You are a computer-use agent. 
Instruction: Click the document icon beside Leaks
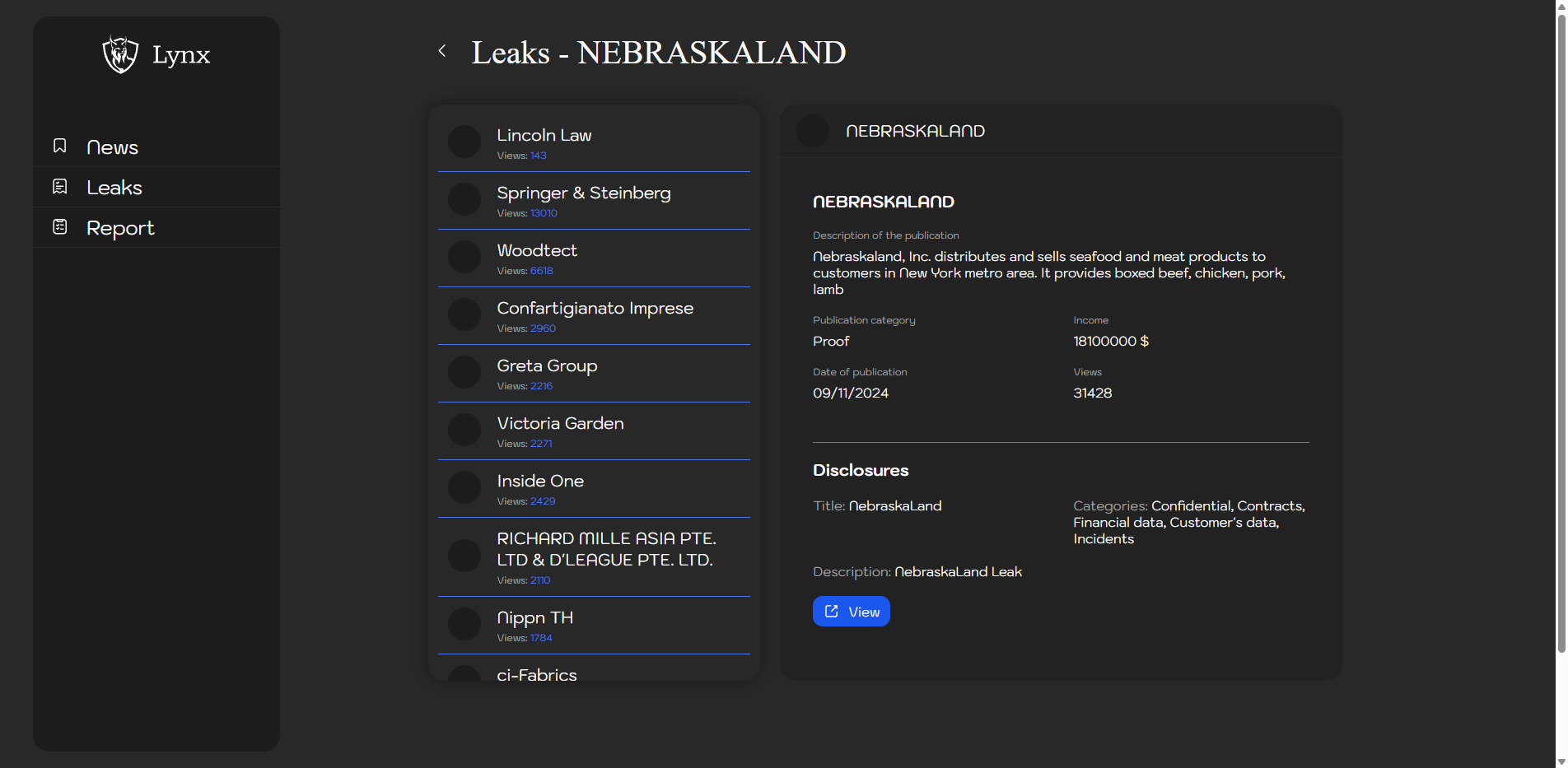(x=60, y=187)
